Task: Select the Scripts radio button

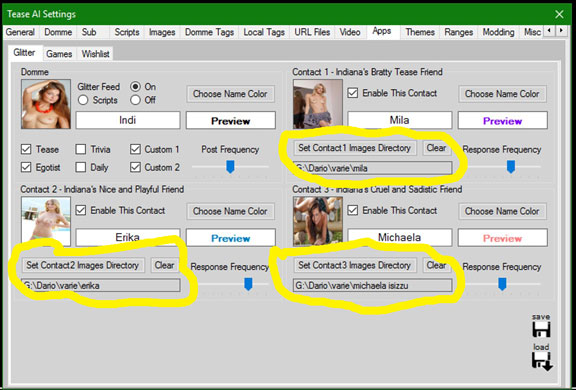Action: coord(83,100)
